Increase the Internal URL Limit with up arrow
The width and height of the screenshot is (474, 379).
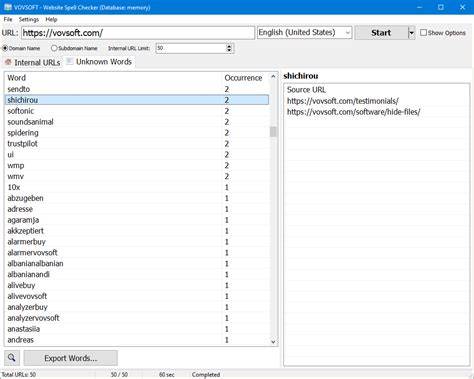click(x=229, y=46)
